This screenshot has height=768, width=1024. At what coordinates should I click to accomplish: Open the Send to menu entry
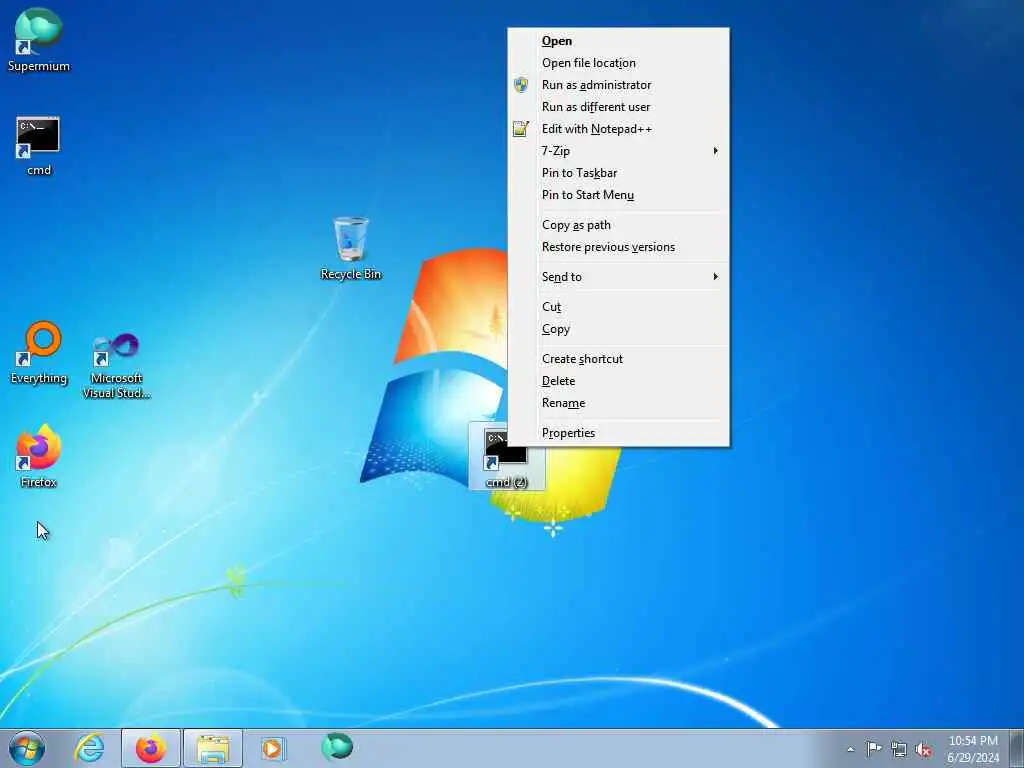click(618, 277)
